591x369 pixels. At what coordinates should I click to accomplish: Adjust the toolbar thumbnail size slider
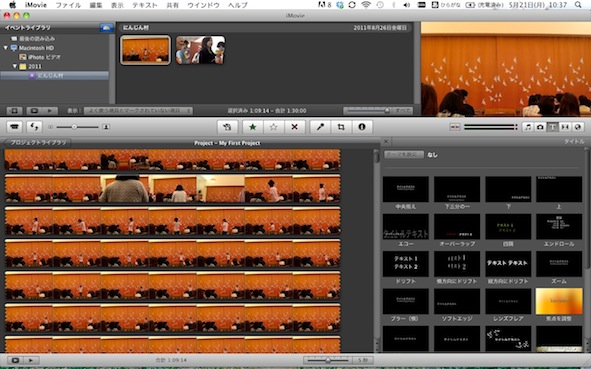[74, 127]
